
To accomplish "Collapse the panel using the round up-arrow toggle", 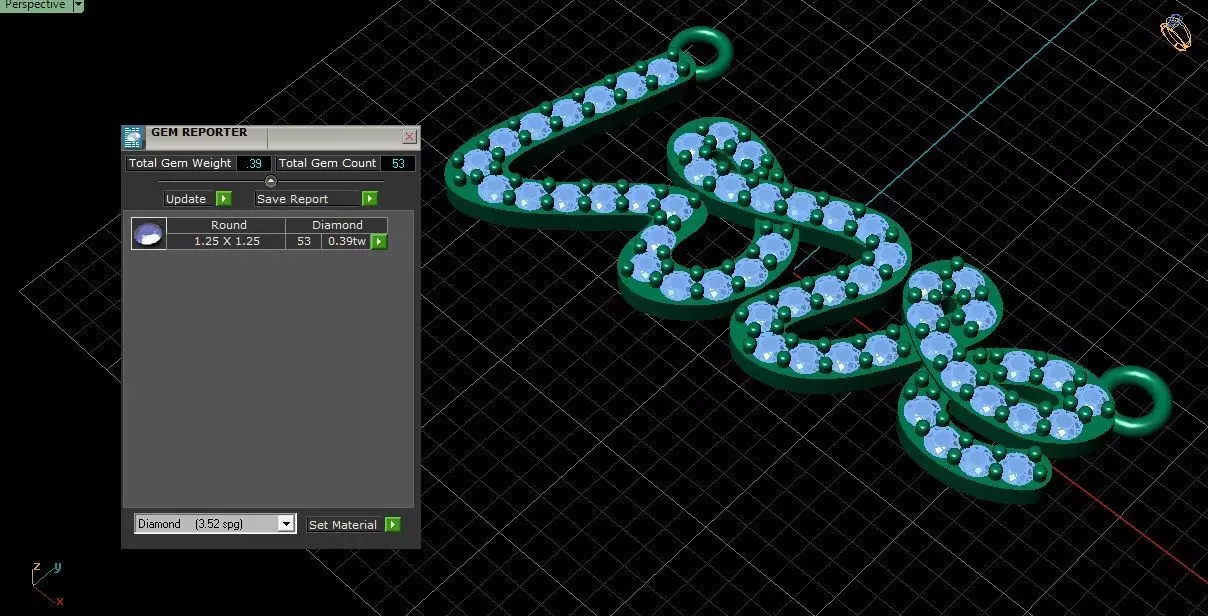I will 270,181.
